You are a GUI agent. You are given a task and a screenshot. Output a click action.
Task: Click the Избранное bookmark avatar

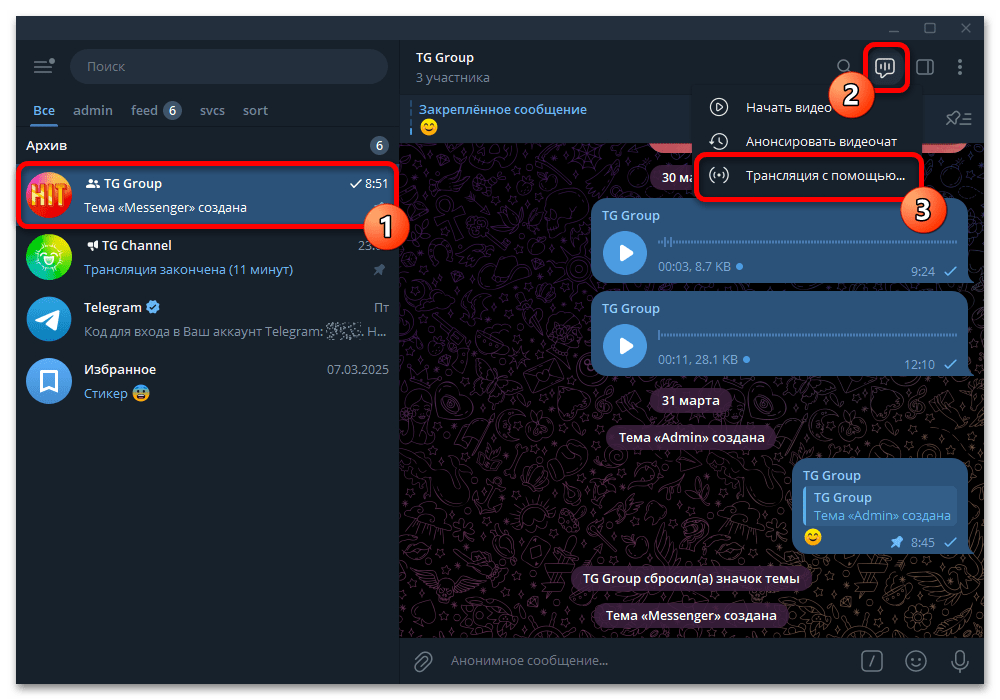click(49, 381)
